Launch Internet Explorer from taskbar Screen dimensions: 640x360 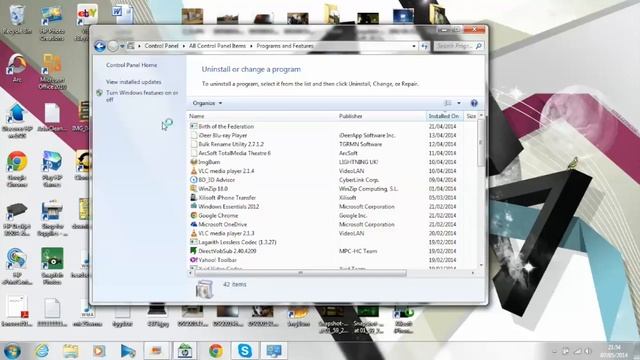click(x=42, y=351)
